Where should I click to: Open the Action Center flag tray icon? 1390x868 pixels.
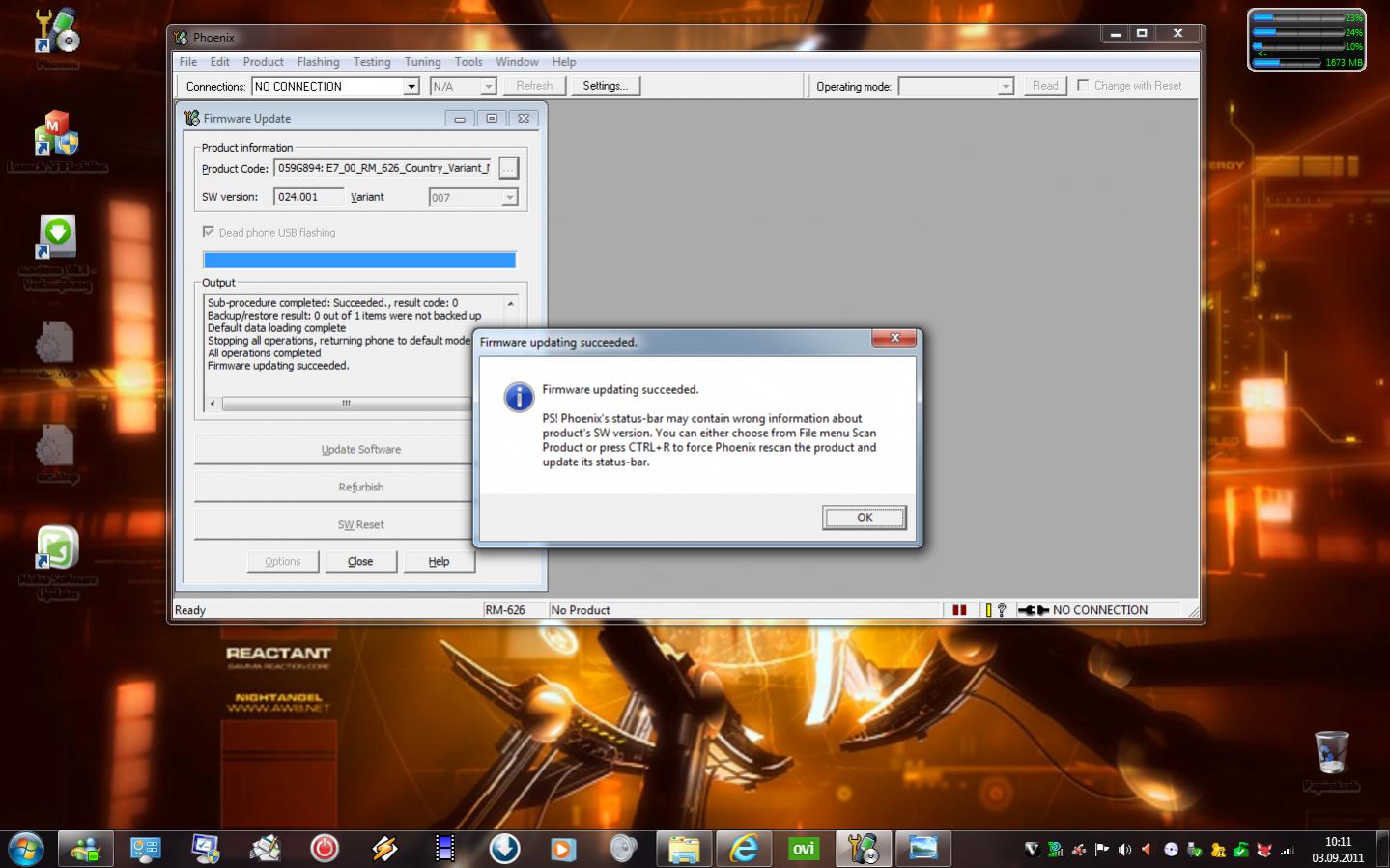1101,850
